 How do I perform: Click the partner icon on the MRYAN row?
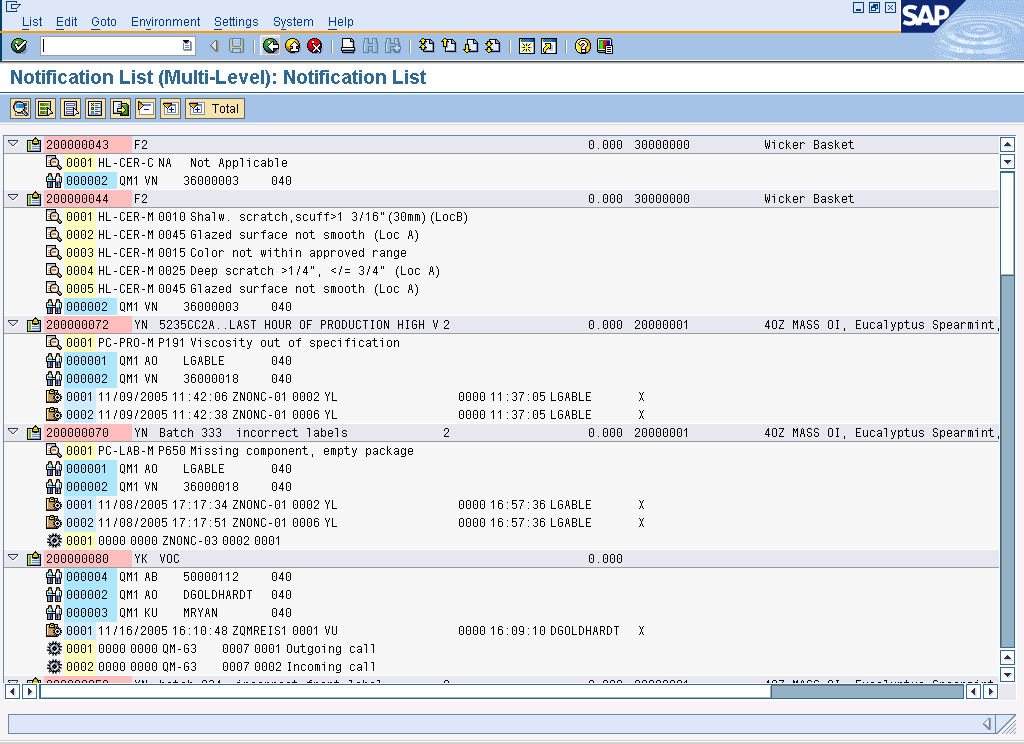click(x=54, y=613)
